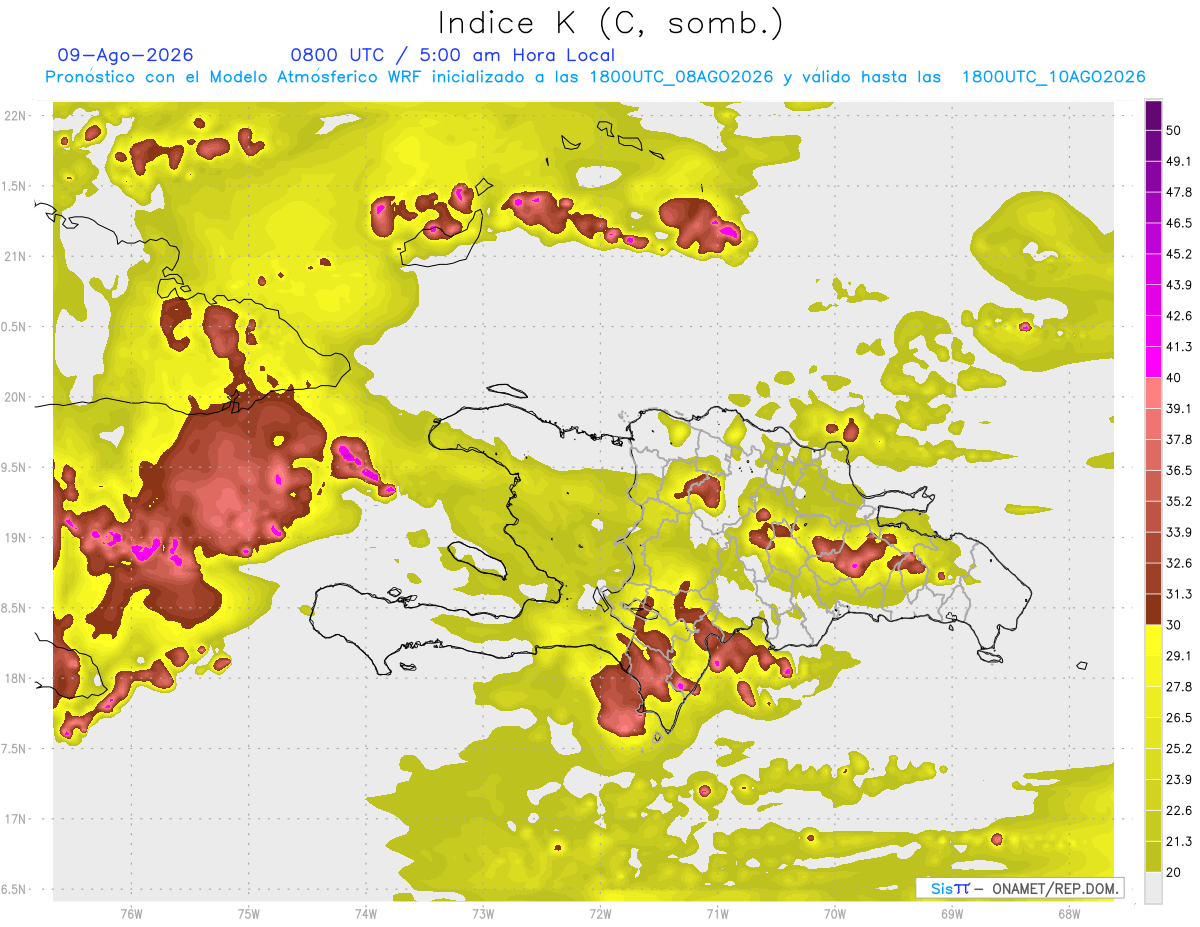Click the '71W' longitude label

(x=717, y=913)
